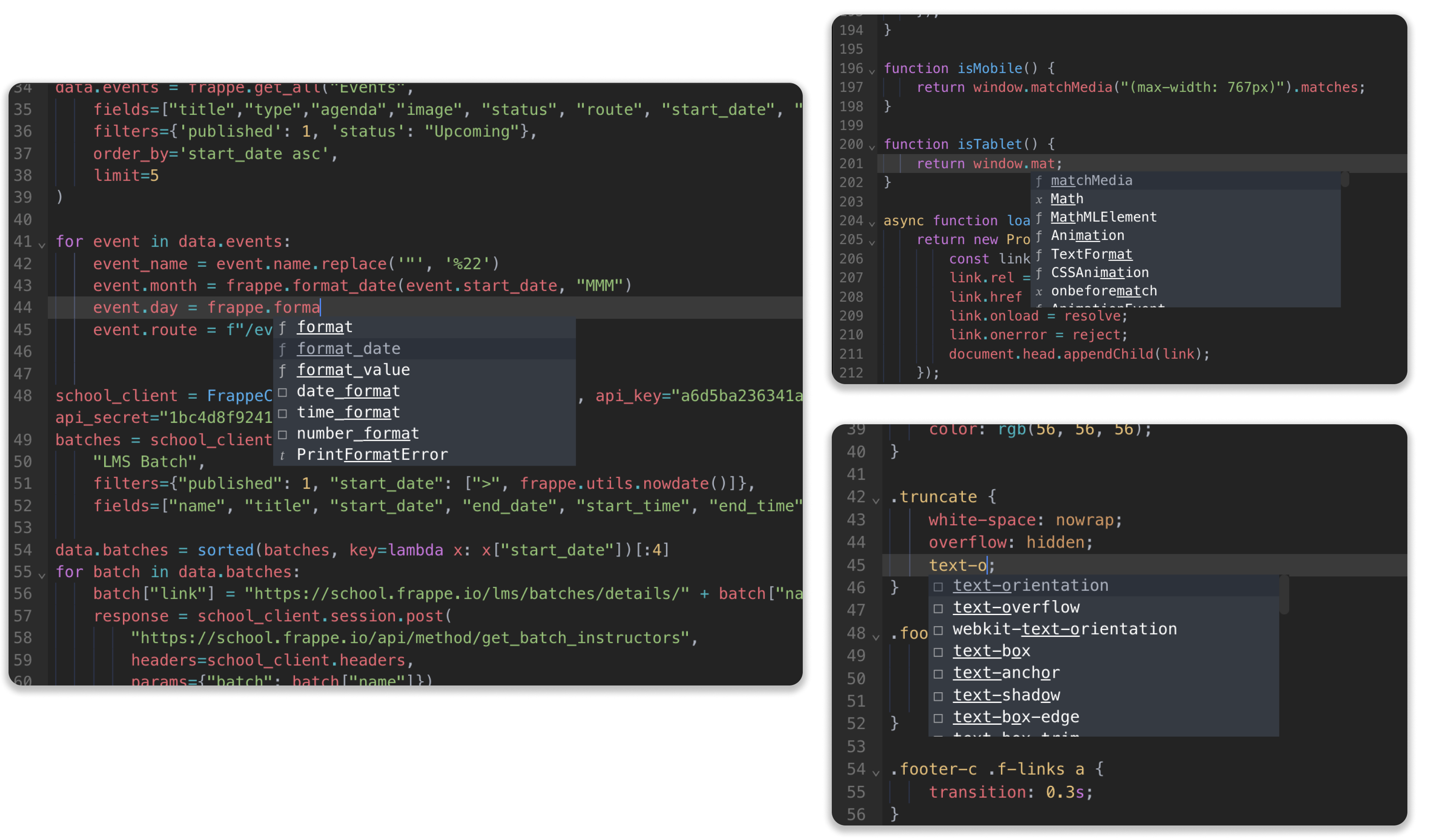1433x840 pixels.
Task: Choose format_date from autocomplete list
Action: (348, 348)
